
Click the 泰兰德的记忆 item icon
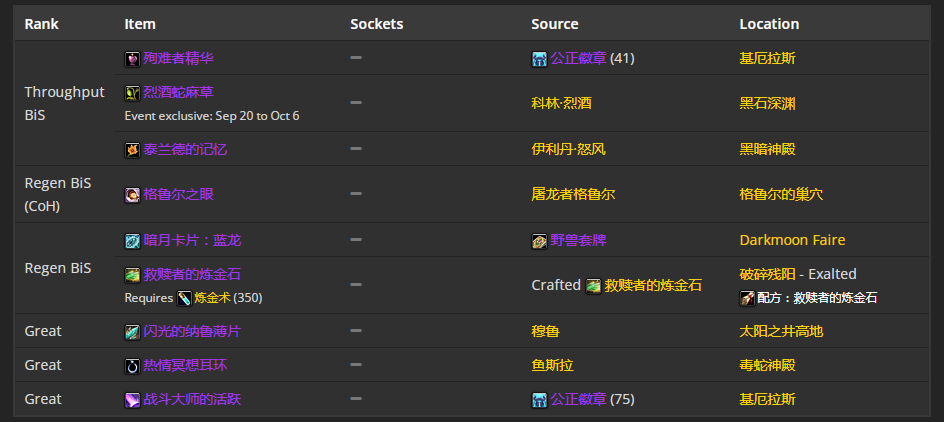132,150
